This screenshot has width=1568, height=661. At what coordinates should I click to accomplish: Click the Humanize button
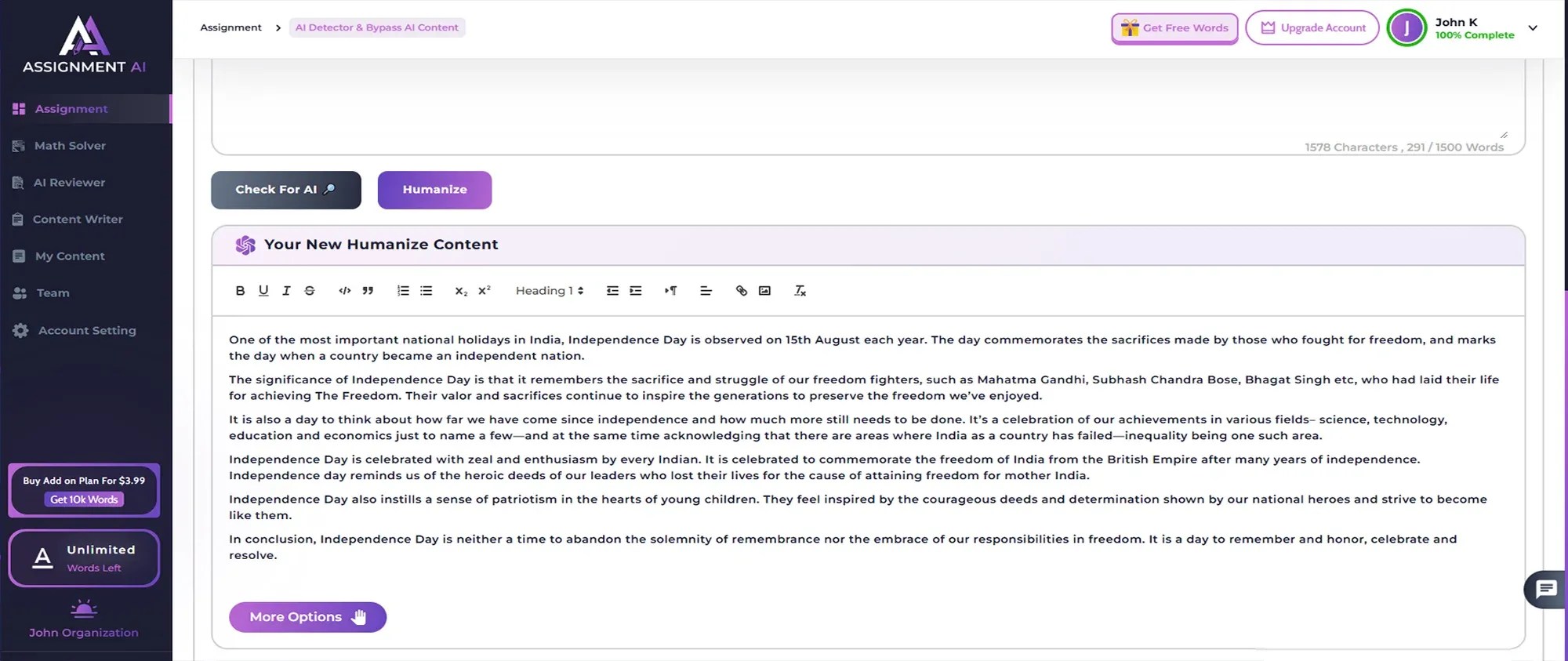[x=434, y=190]
